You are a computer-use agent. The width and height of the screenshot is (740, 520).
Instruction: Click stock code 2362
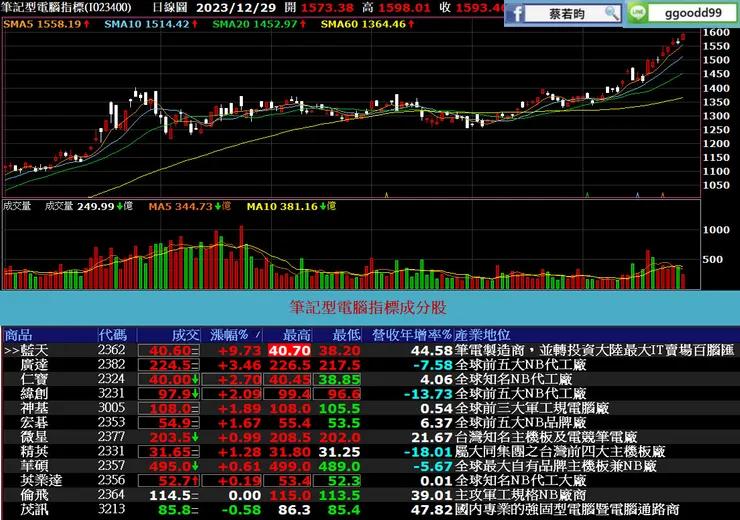point(112,350)
